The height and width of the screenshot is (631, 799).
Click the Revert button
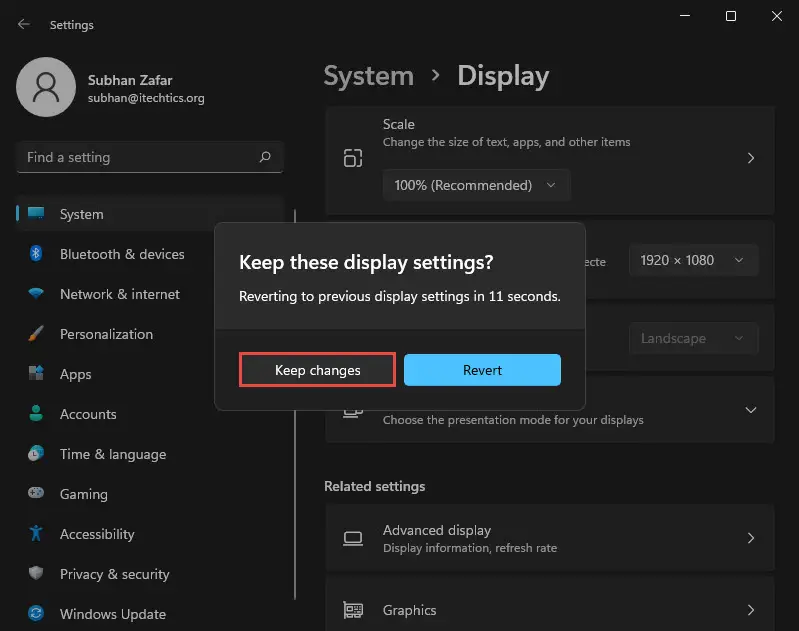[482, 370]
